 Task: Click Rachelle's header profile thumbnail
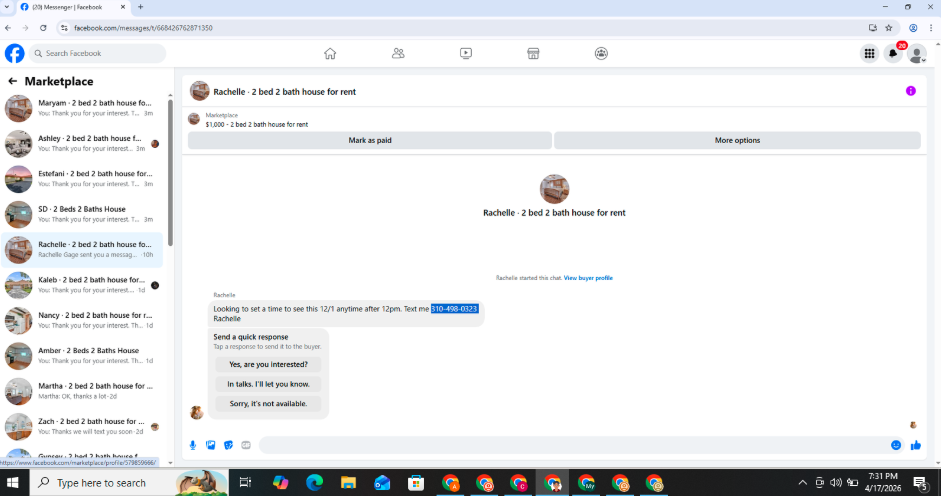pyautogui.click(x=199, y=91)
